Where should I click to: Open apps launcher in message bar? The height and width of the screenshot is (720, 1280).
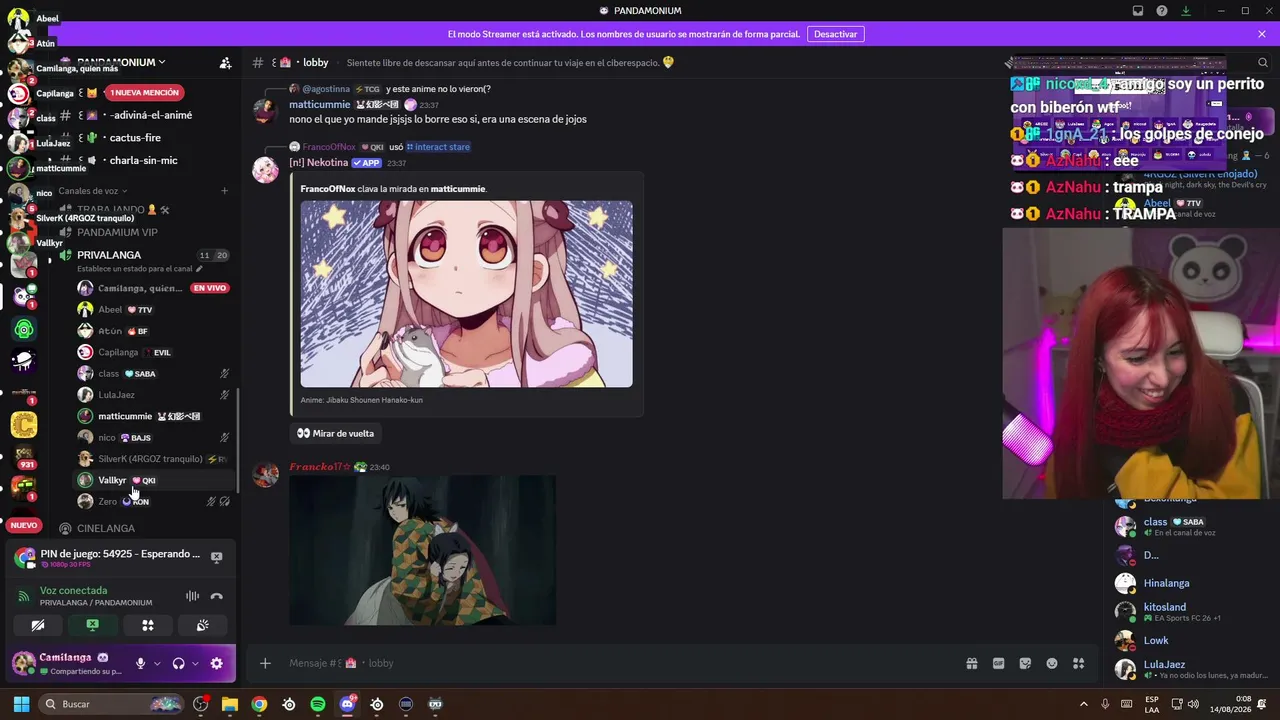(1078, 663)
